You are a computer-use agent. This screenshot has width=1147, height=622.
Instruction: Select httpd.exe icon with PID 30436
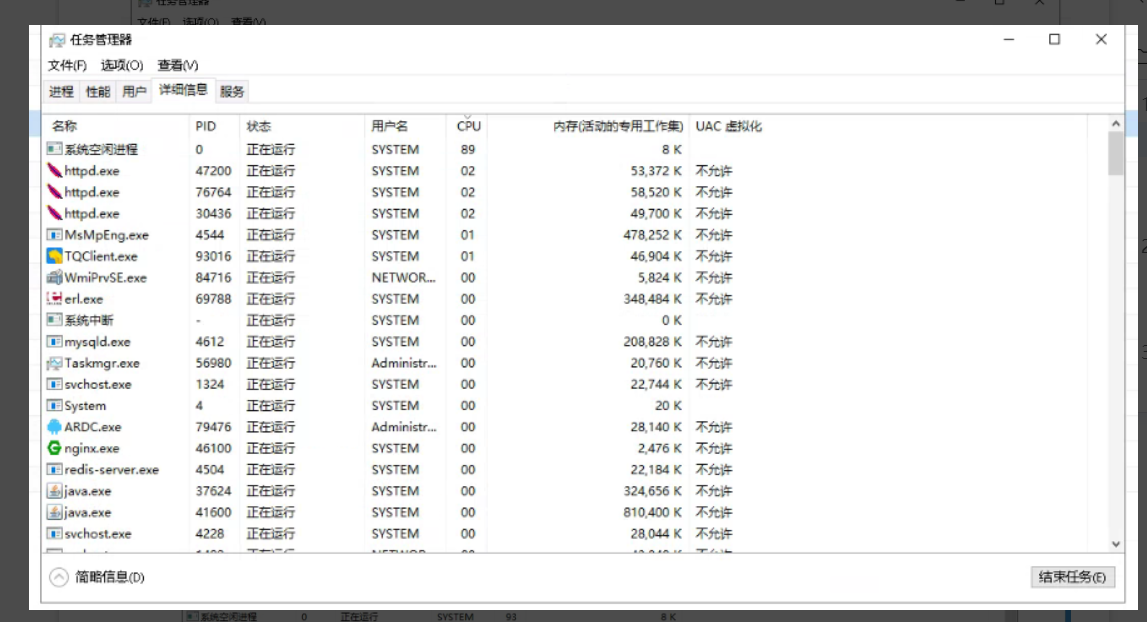[x=54, y=213]
